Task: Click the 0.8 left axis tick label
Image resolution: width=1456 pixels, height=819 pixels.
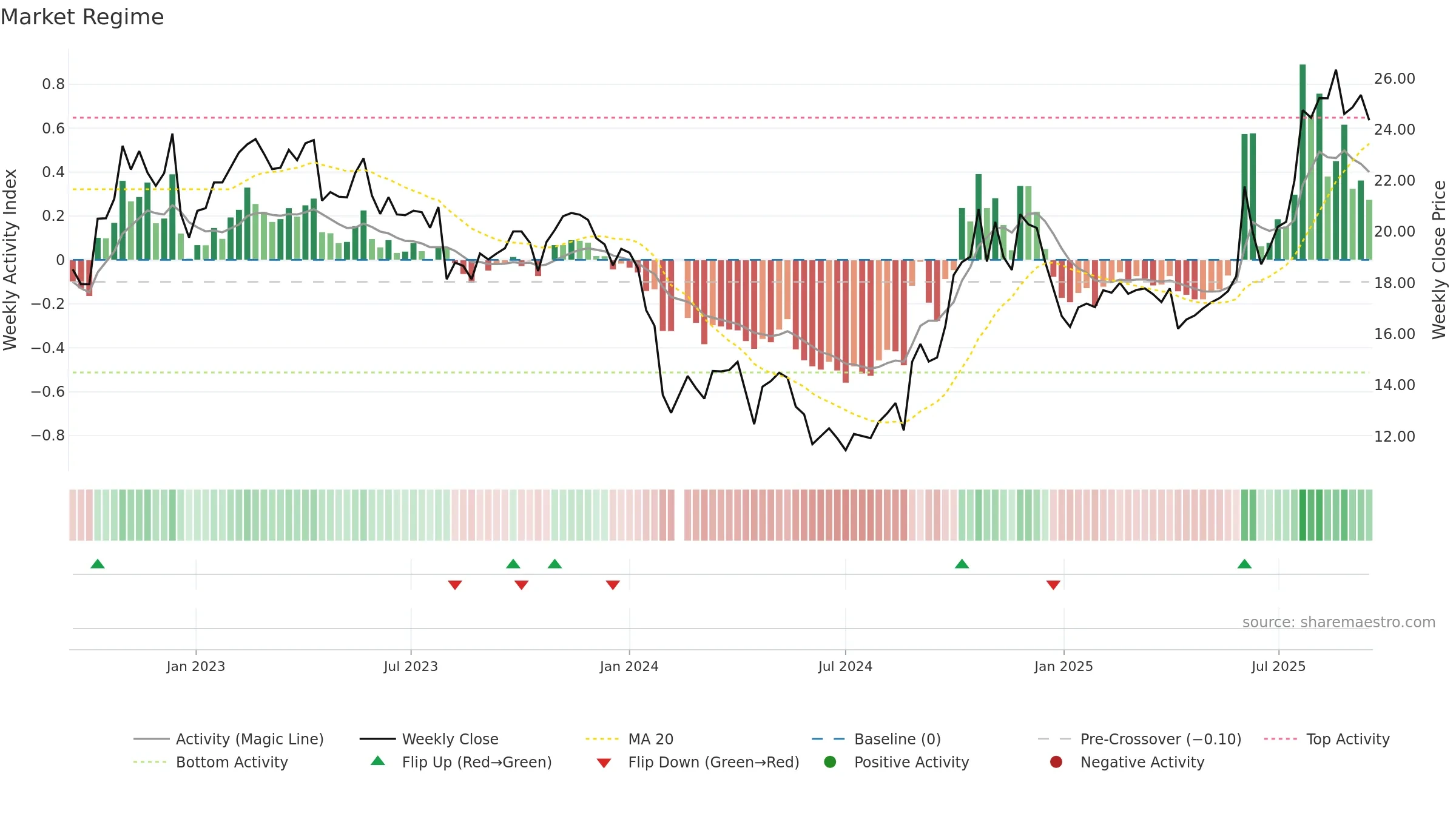Action: tap(53, 84)
